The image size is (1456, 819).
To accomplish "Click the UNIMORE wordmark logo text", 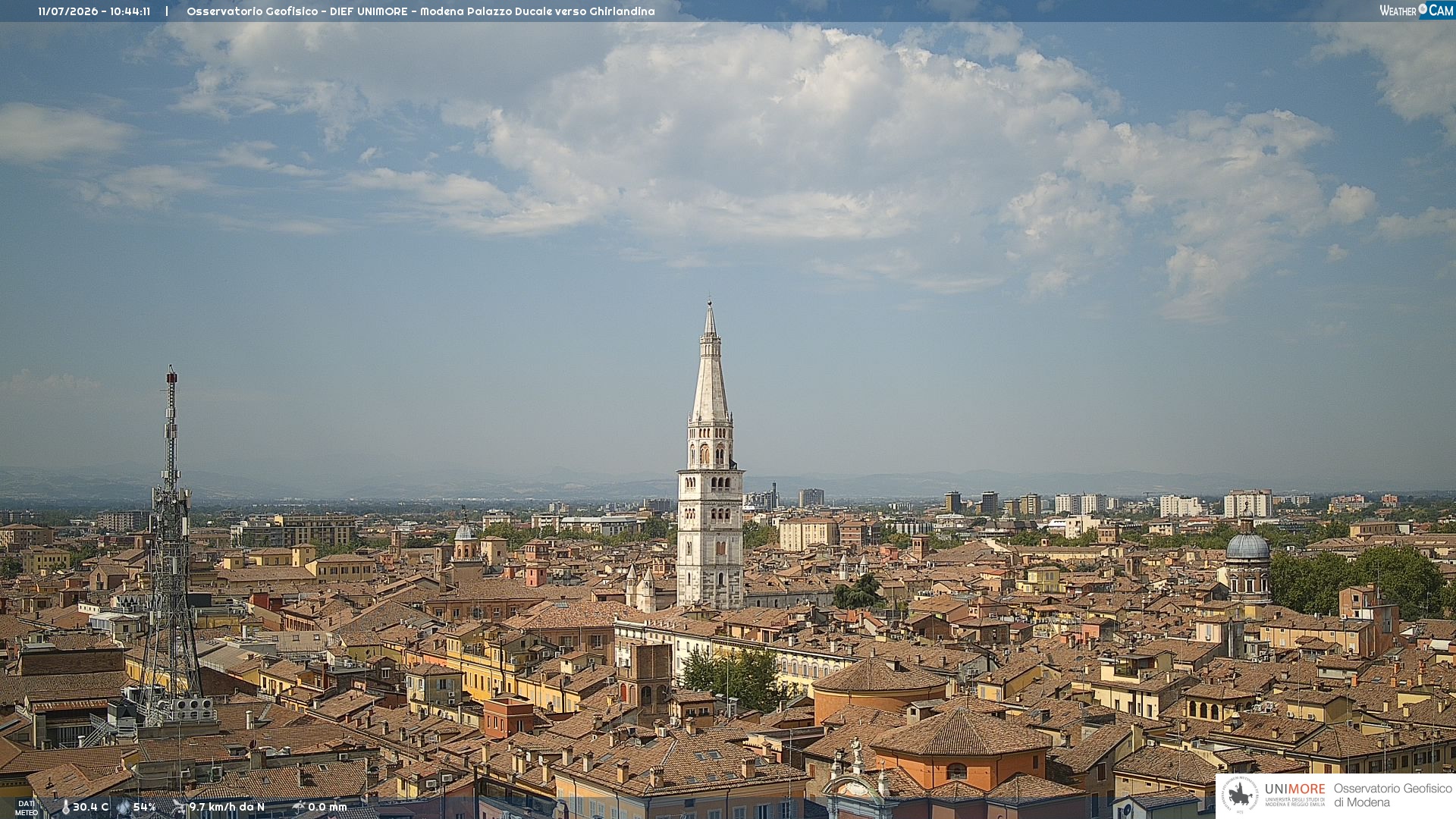I will click(1294, 789).
